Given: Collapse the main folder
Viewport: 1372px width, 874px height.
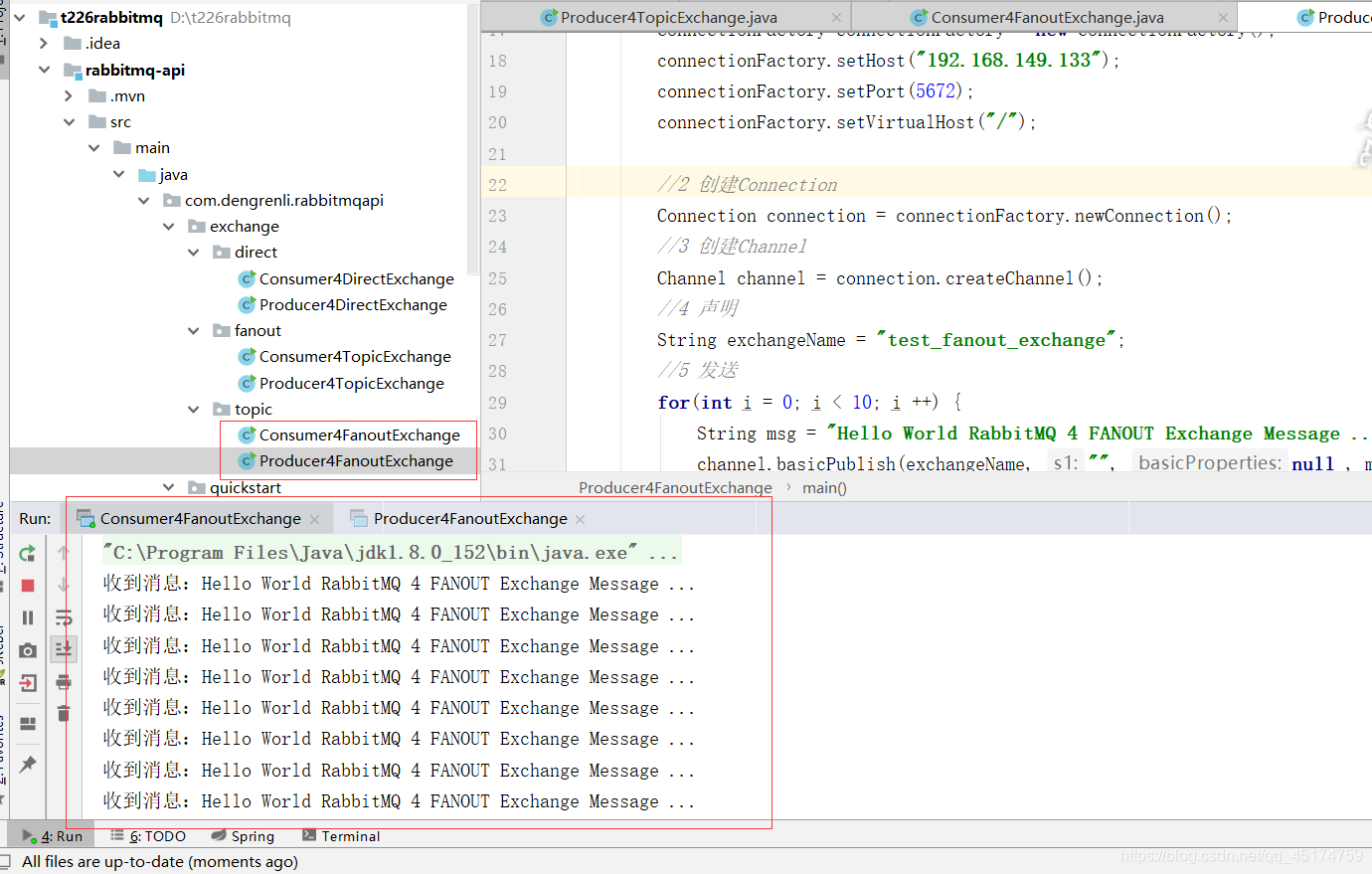Looking at the screenshot, I should point(93,147).
